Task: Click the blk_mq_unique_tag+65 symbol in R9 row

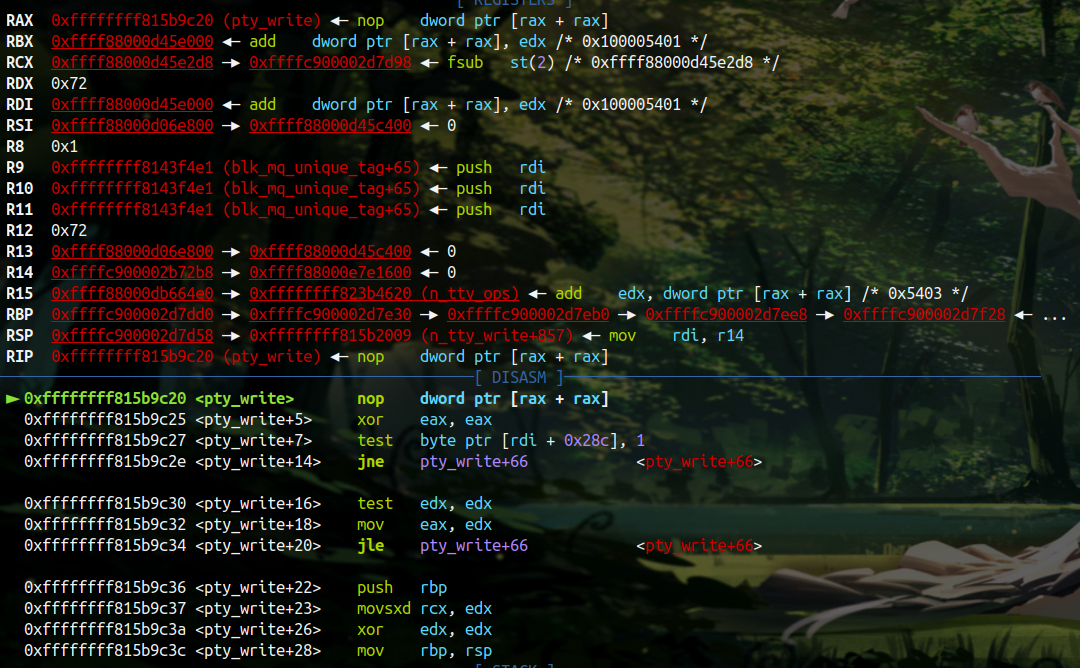Action: (x=322, y=168)
